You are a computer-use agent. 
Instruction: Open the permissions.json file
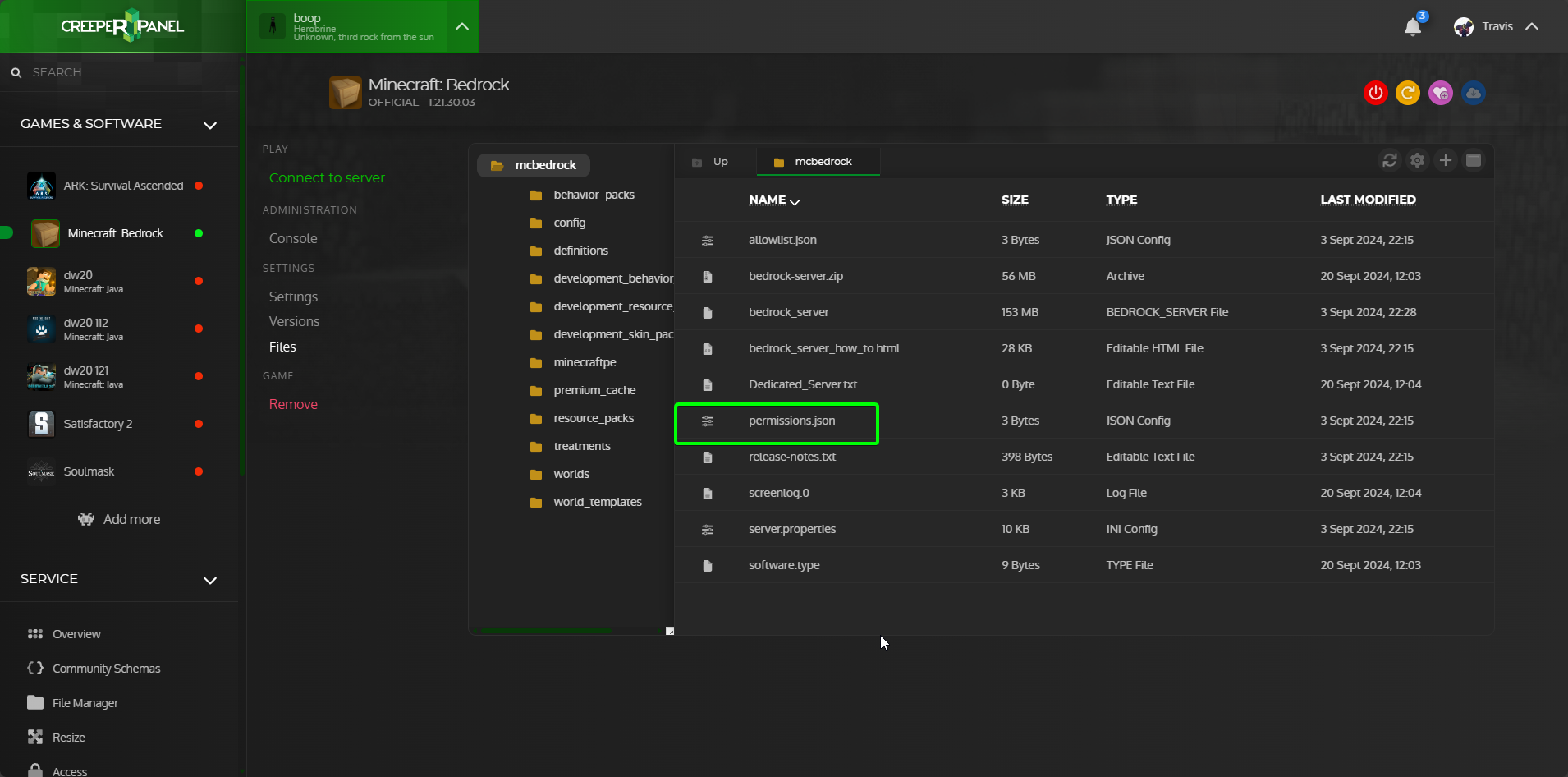[x=791, y=421]
